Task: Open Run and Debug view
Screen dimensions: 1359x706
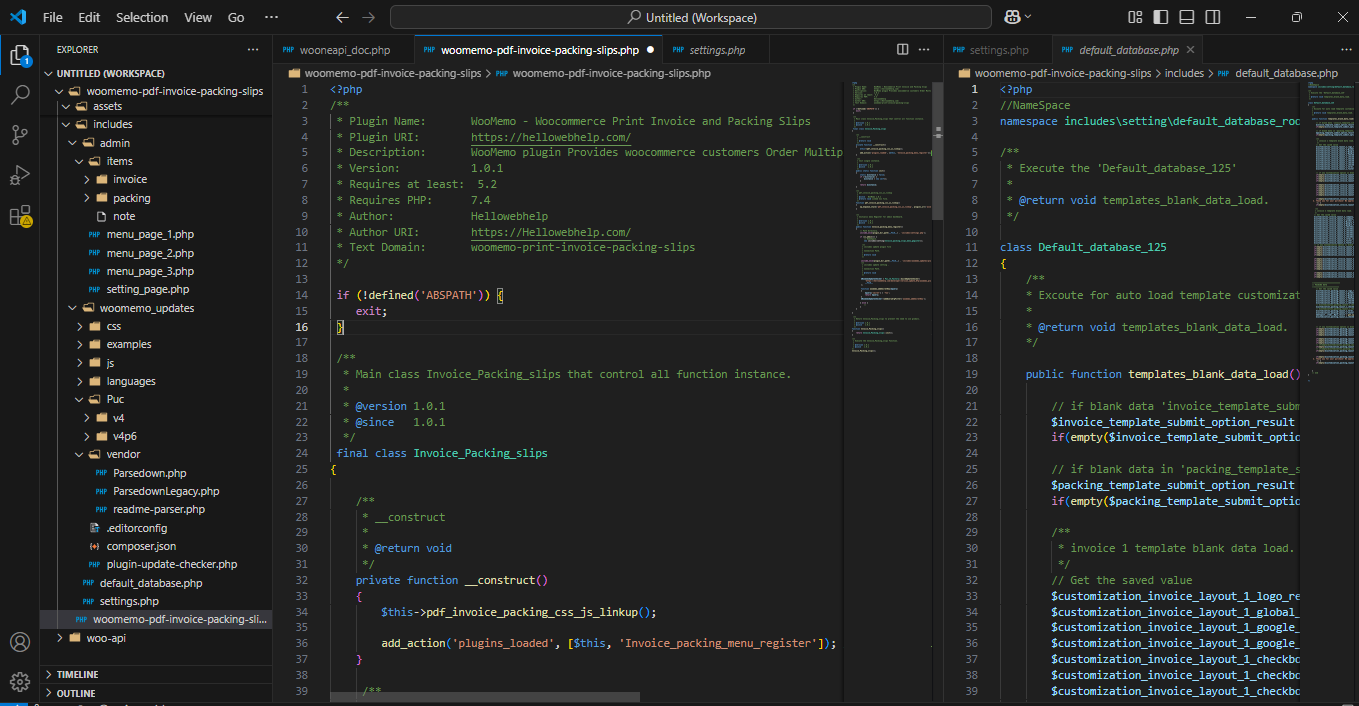Action: [x=20, y=175]
